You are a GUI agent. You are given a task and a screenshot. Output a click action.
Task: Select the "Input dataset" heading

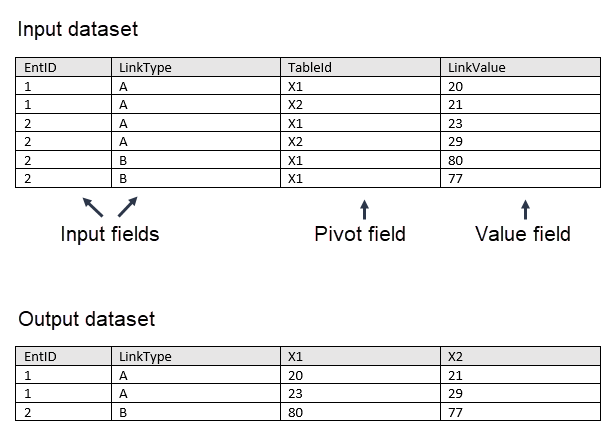(78, 29)
